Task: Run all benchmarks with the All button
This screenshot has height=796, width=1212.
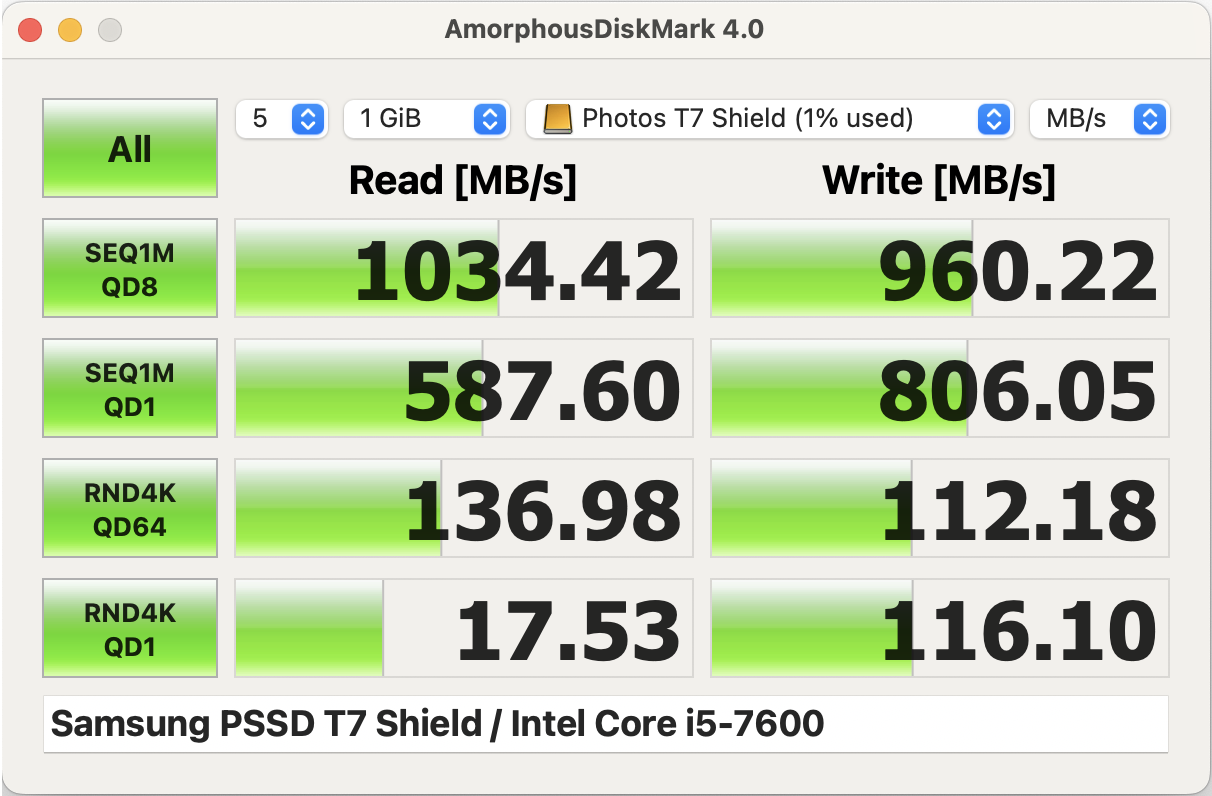Action: point(130,148)
